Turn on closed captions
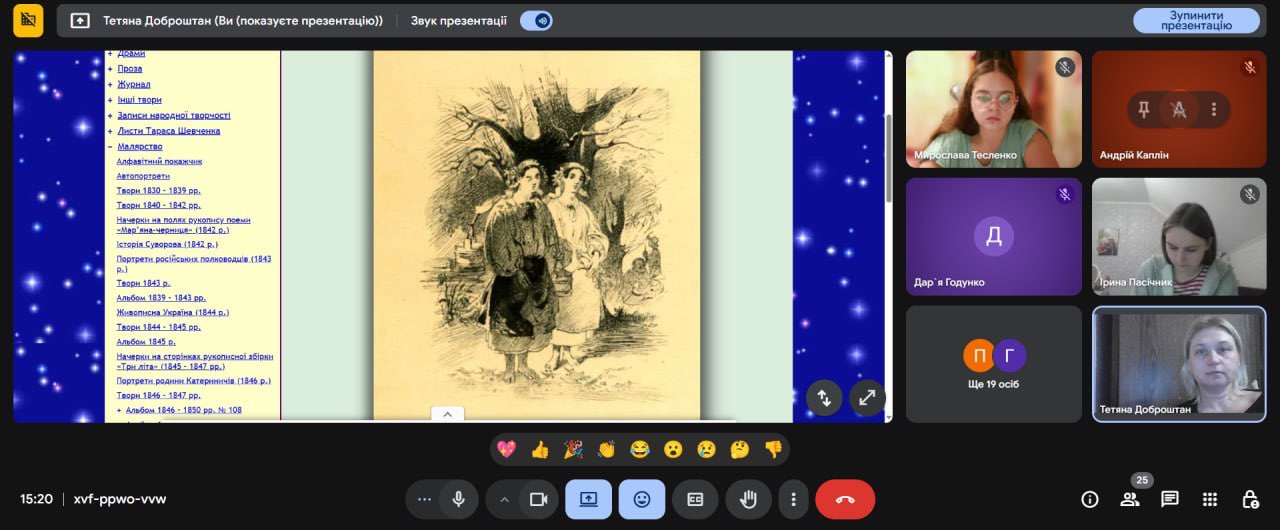This screenshot has height=530, width=1280. tap(695, 499)
